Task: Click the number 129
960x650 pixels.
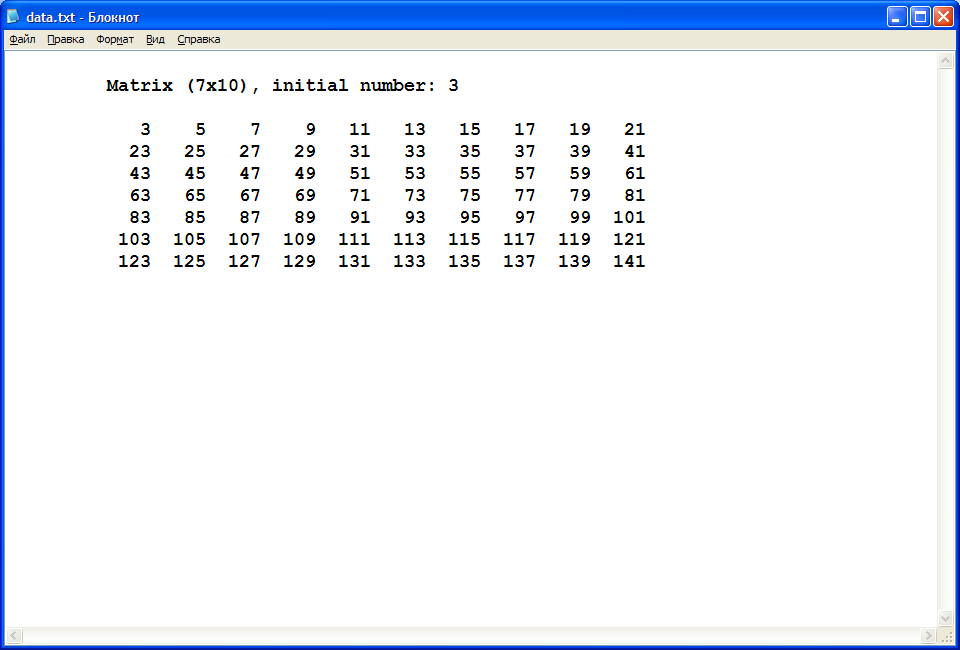Action: (299, 262)
